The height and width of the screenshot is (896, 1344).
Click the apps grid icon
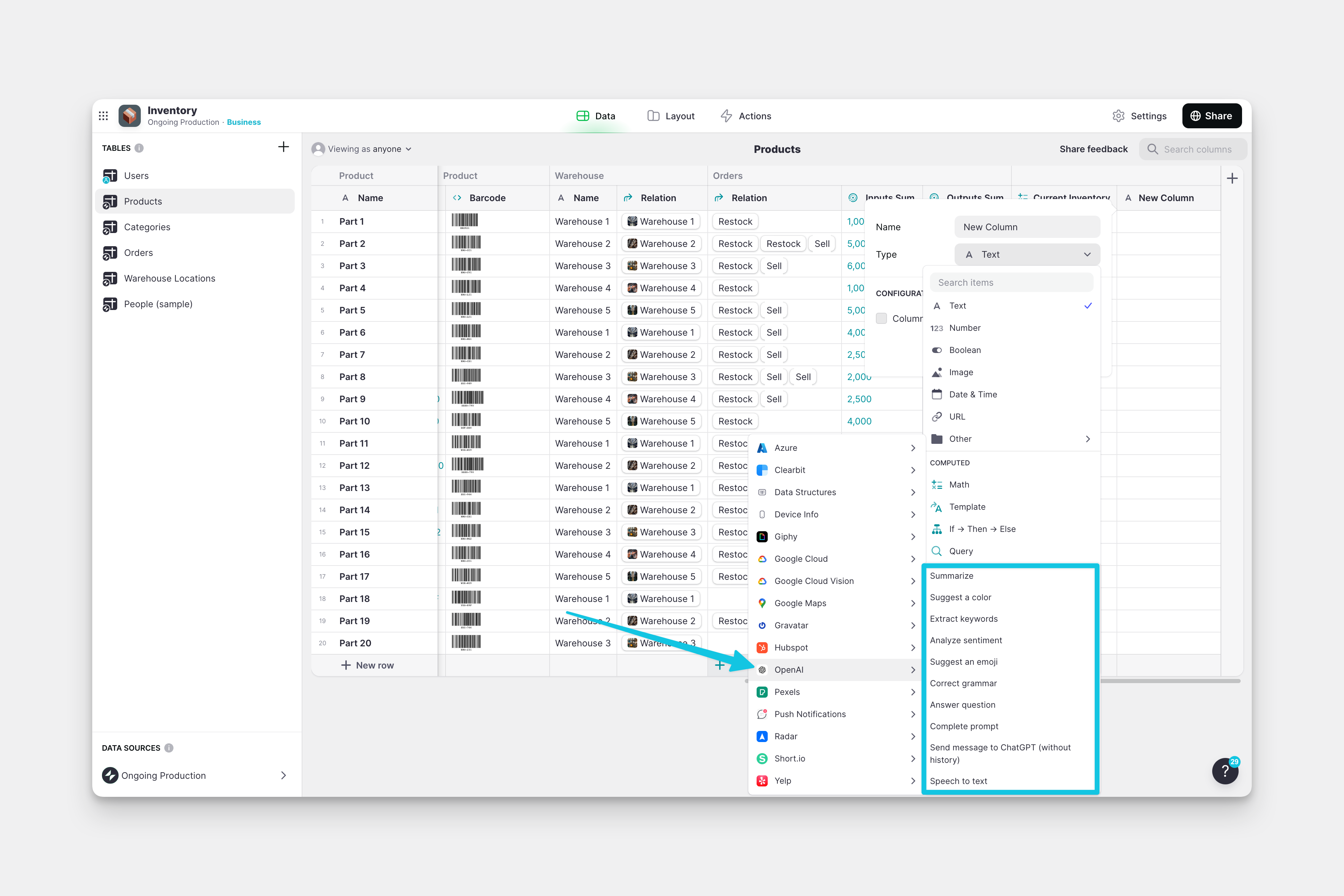click(103, 116)
